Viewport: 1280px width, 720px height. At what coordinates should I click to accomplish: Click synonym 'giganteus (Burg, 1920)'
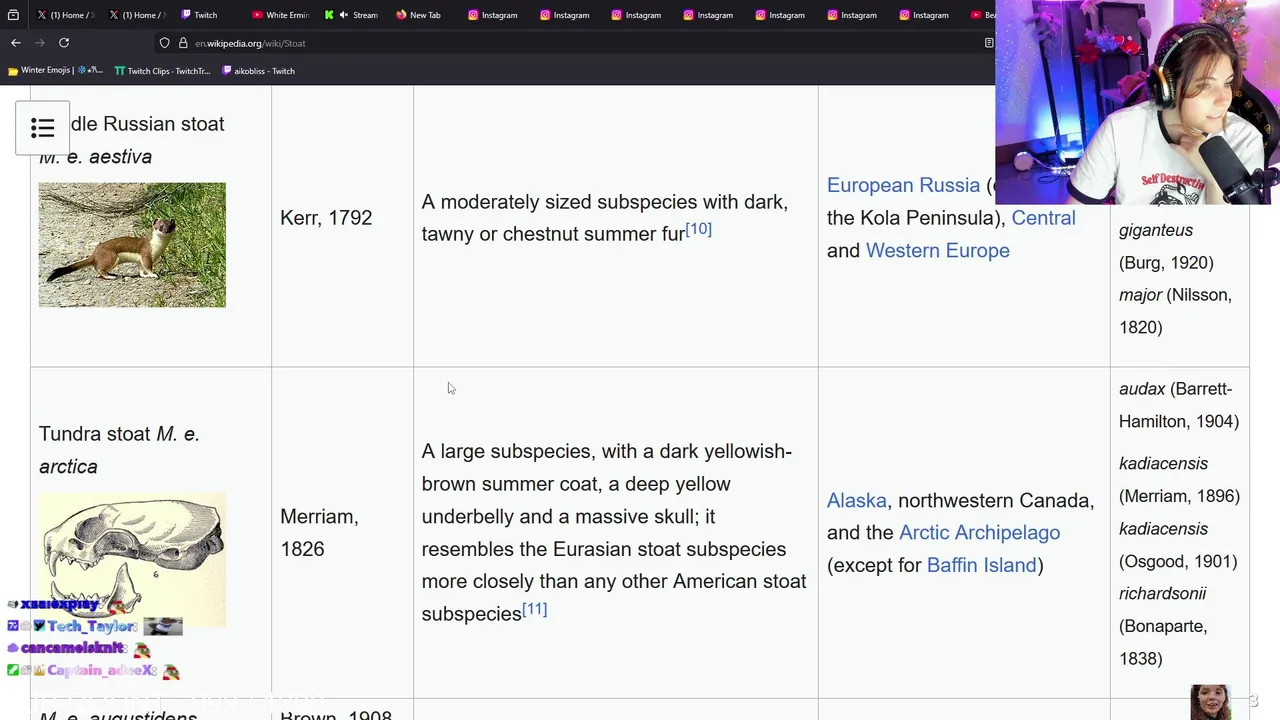click(x=1166, y=246)
